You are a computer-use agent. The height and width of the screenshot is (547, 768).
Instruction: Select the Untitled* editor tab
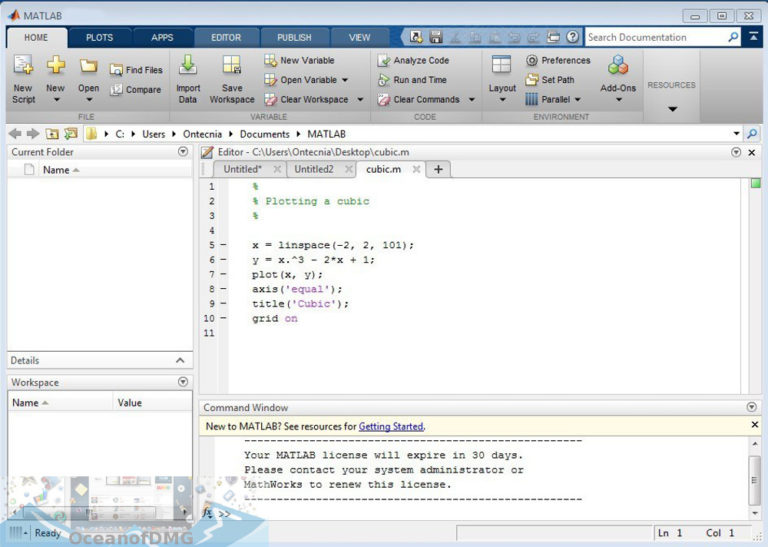pyautogui.click(x=242, y=169)
